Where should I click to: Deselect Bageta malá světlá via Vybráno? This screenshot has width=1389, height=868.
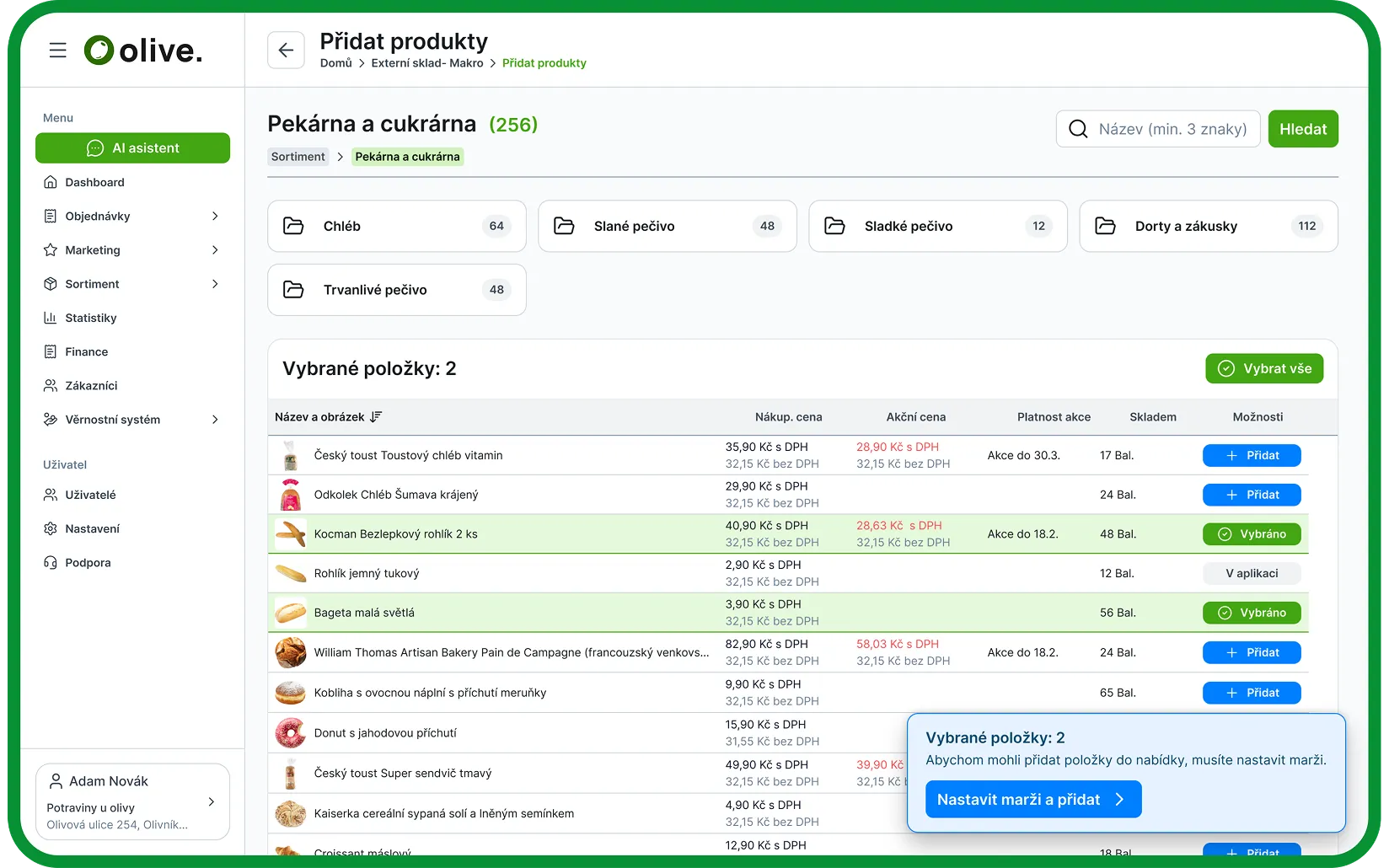coord(1251,613)
